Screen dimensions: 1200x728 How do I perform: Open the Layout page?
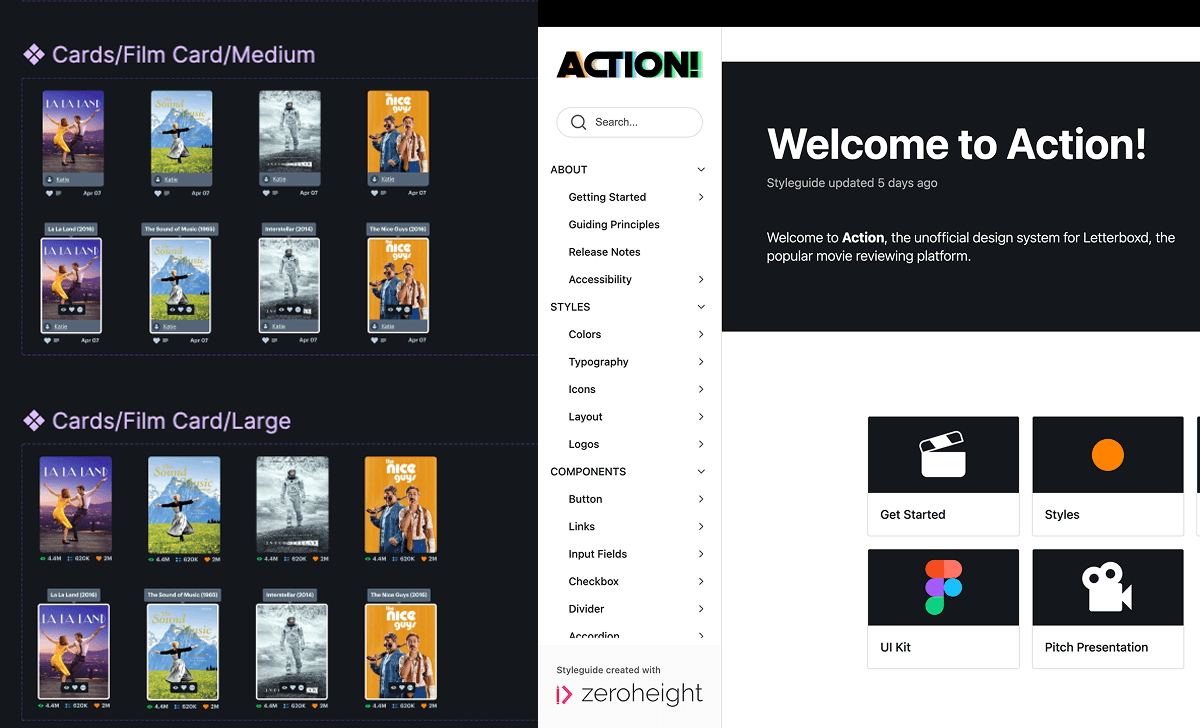[x=585, y=417]
